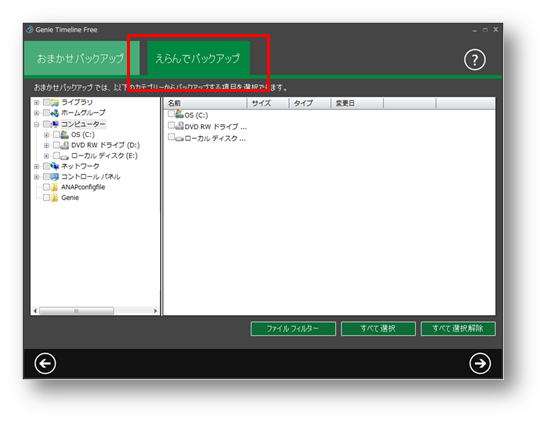Viewport: 546px width, 422px height.
Task: Check ローカル ディスク checkbox in file list
Action: (x=171, y=137)
